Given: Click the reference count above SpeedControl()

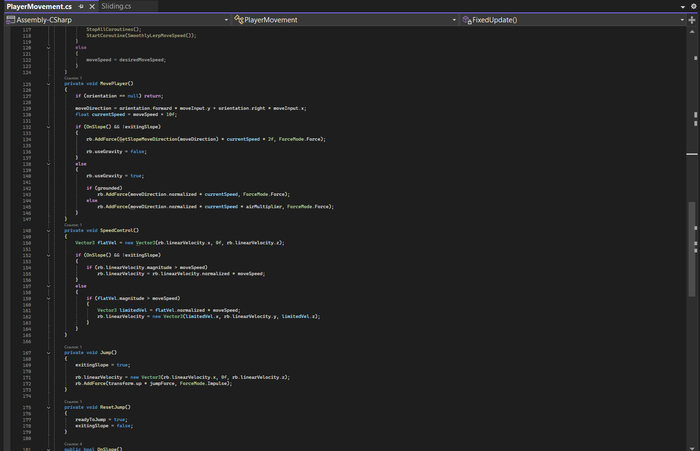Looking at the screenshot, I should point(73,225).
